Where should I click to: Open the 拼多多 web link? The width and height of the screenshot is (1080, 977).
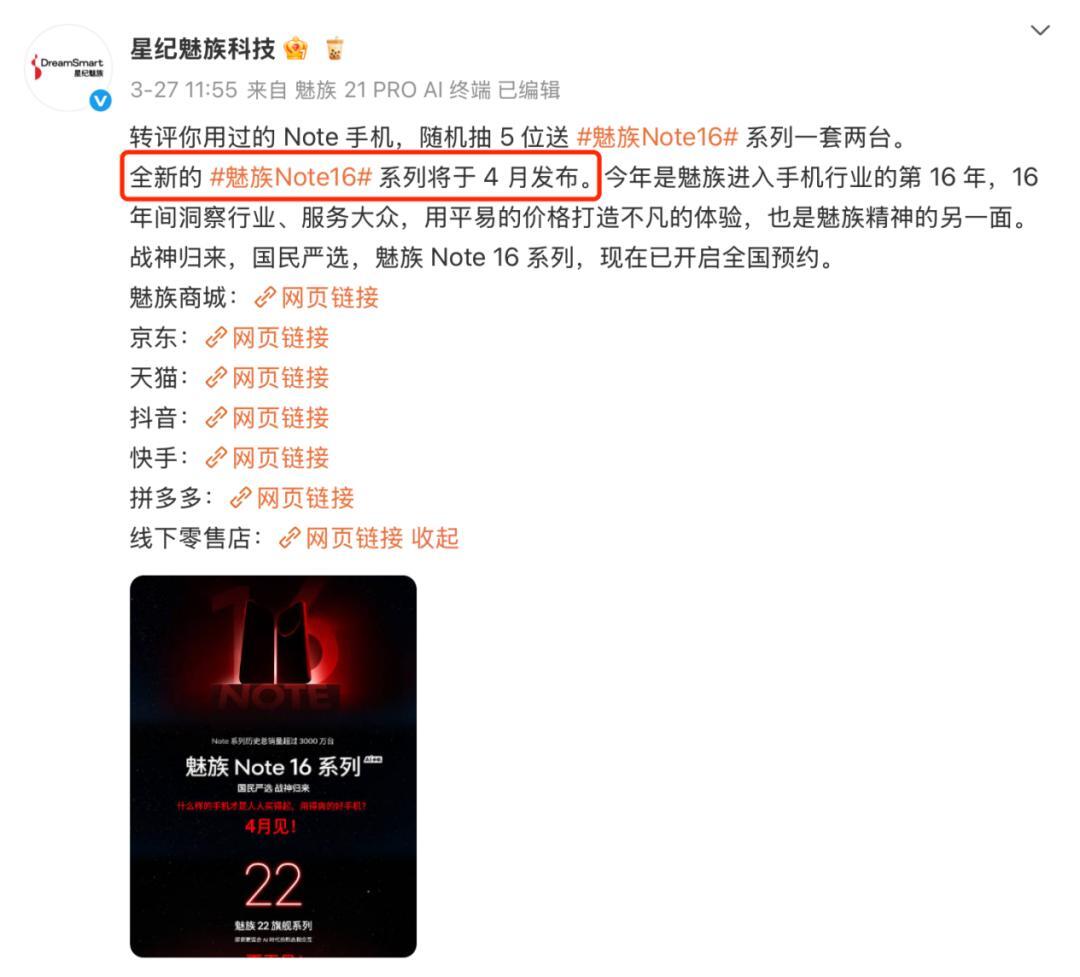[x=292, y=497]
